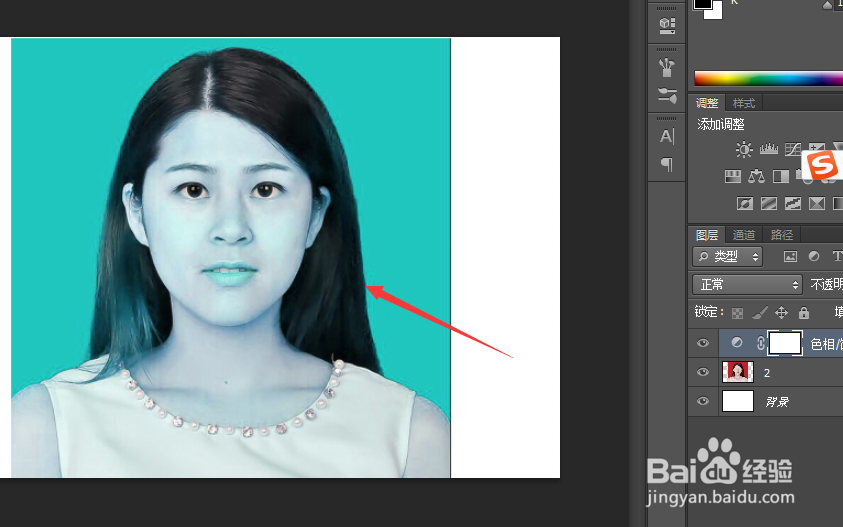Hide the 背景 layer
The width and height of the screenshot is (843, 527).
[x=703, y=401]
